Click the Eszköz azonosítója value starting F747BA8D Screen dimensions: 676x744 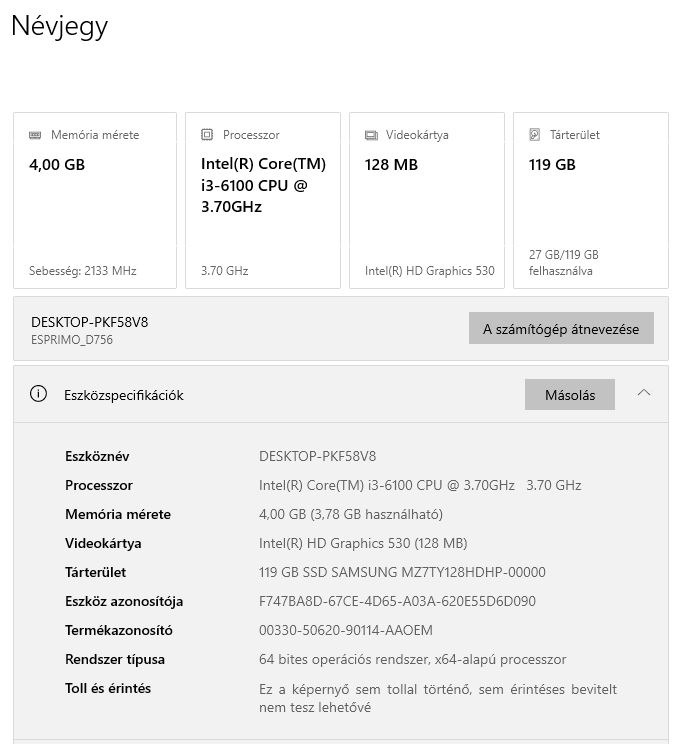(x=397, y=601)
